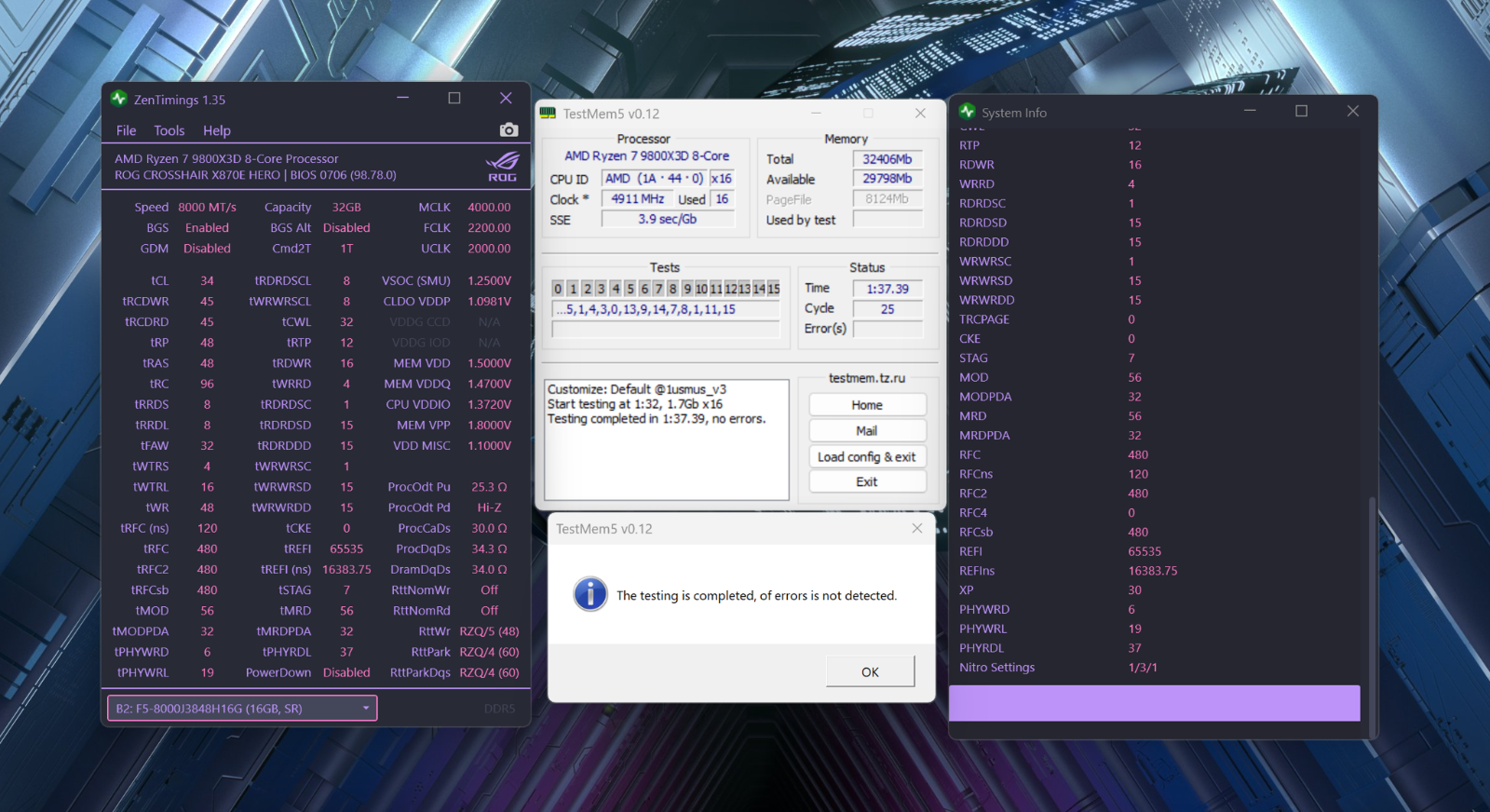
Task: Click the CLDO VDDP value 1.0981V
Action: (489, 302)
